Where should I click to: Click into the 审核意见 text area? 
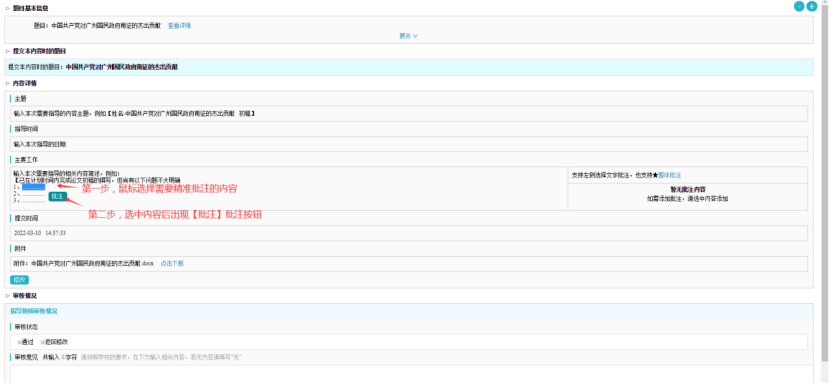tap(409, 373)
